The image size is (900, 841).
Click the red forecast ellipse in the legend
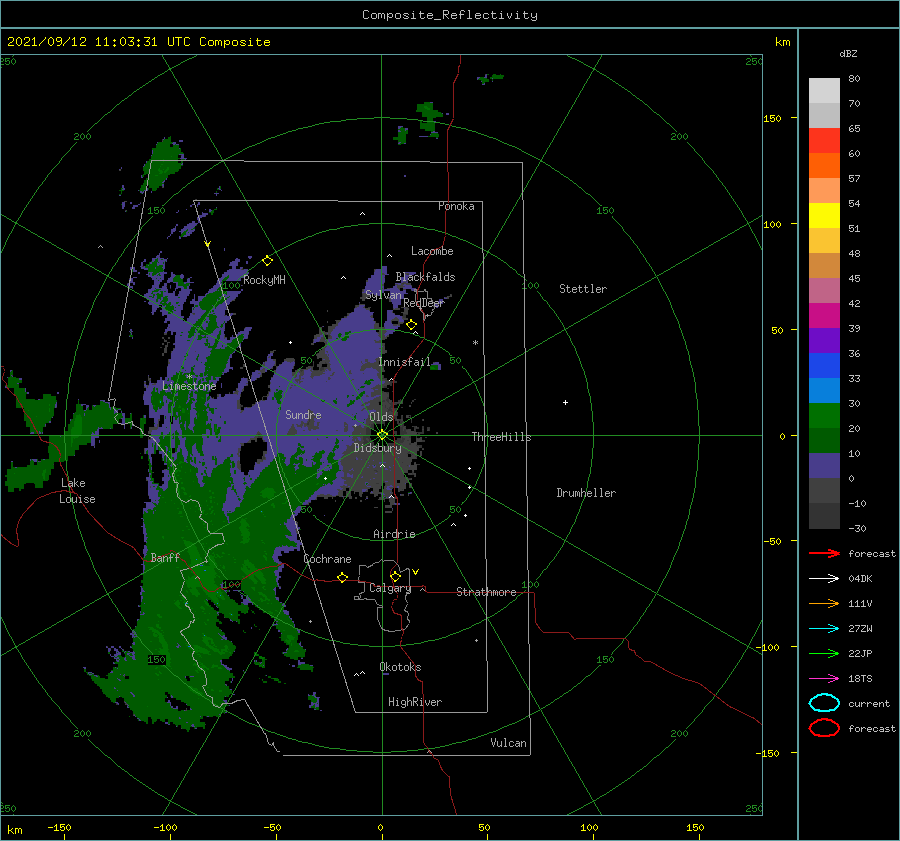[x=824, y=728]
